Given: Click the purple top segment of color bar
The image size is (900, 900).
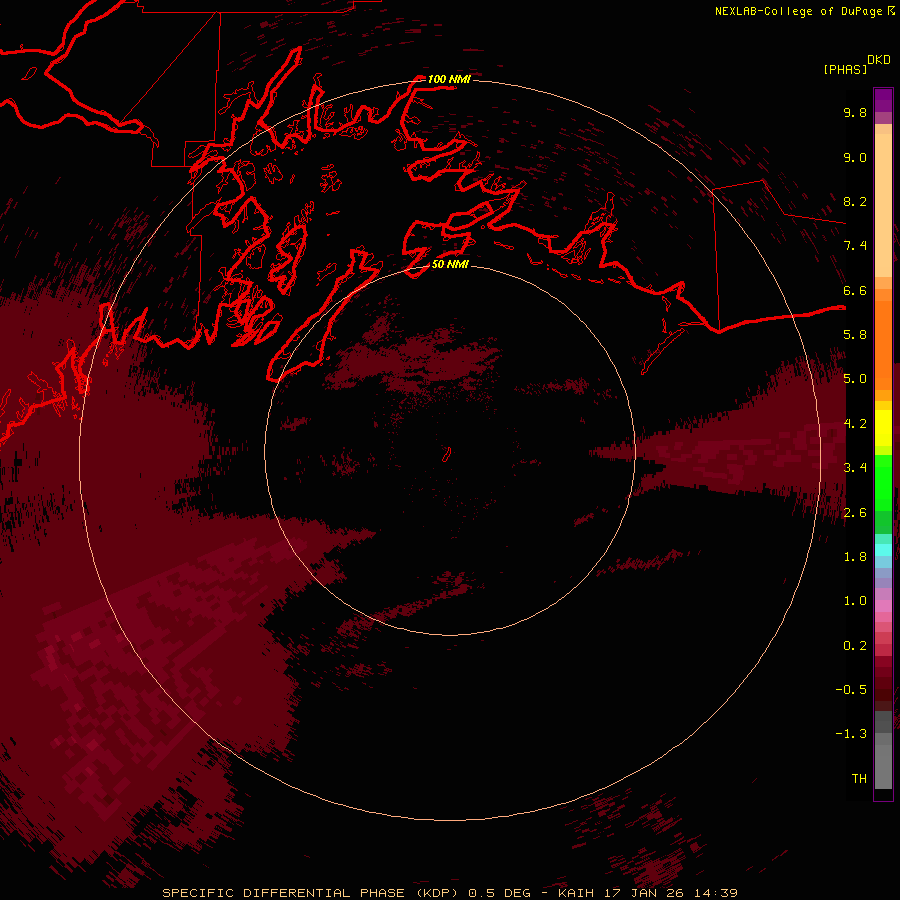Looking at the screenshot, I should pos(883,100).
